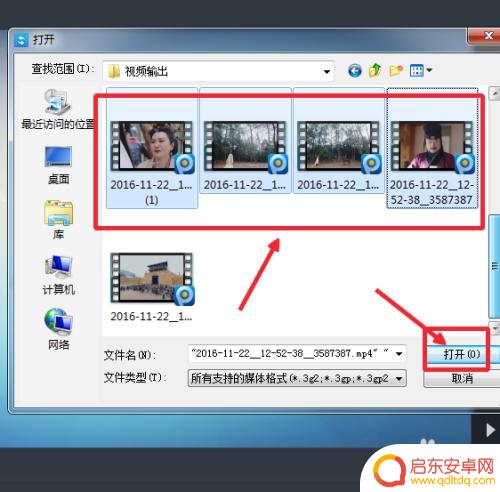This screenshot has height=492, width=500.
Task: Click the file list vertical scrollbar
Action: click(x=494, y=266)
